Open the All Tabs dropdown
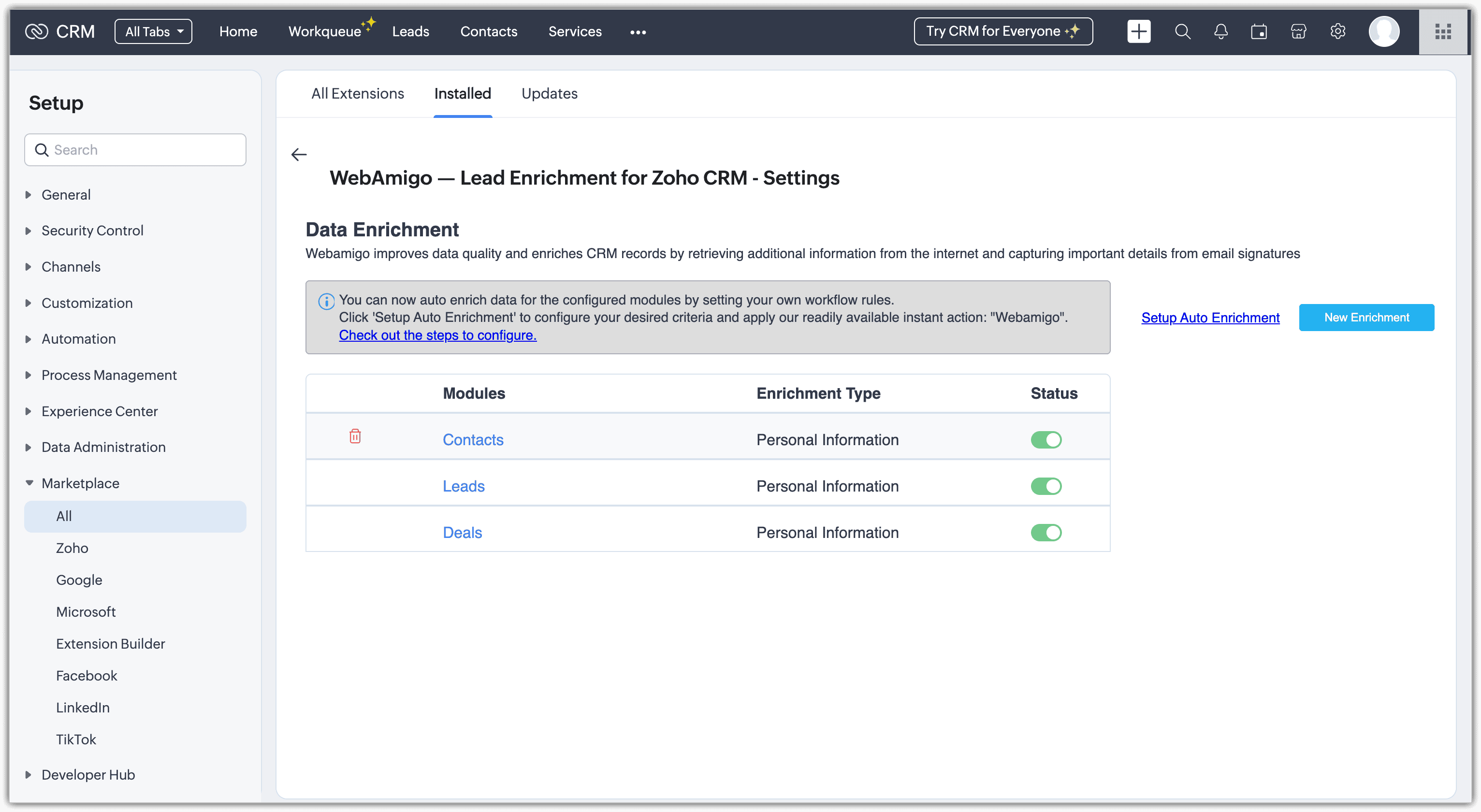The width and height of the screenshot is (1481, 812). [154, 31]
